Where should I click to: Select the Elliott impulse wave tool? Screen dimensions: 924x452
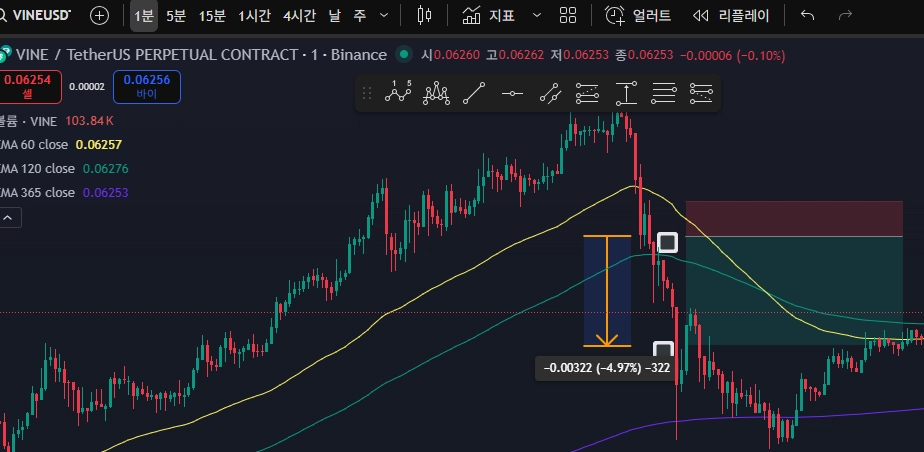[x=399, y=94]
